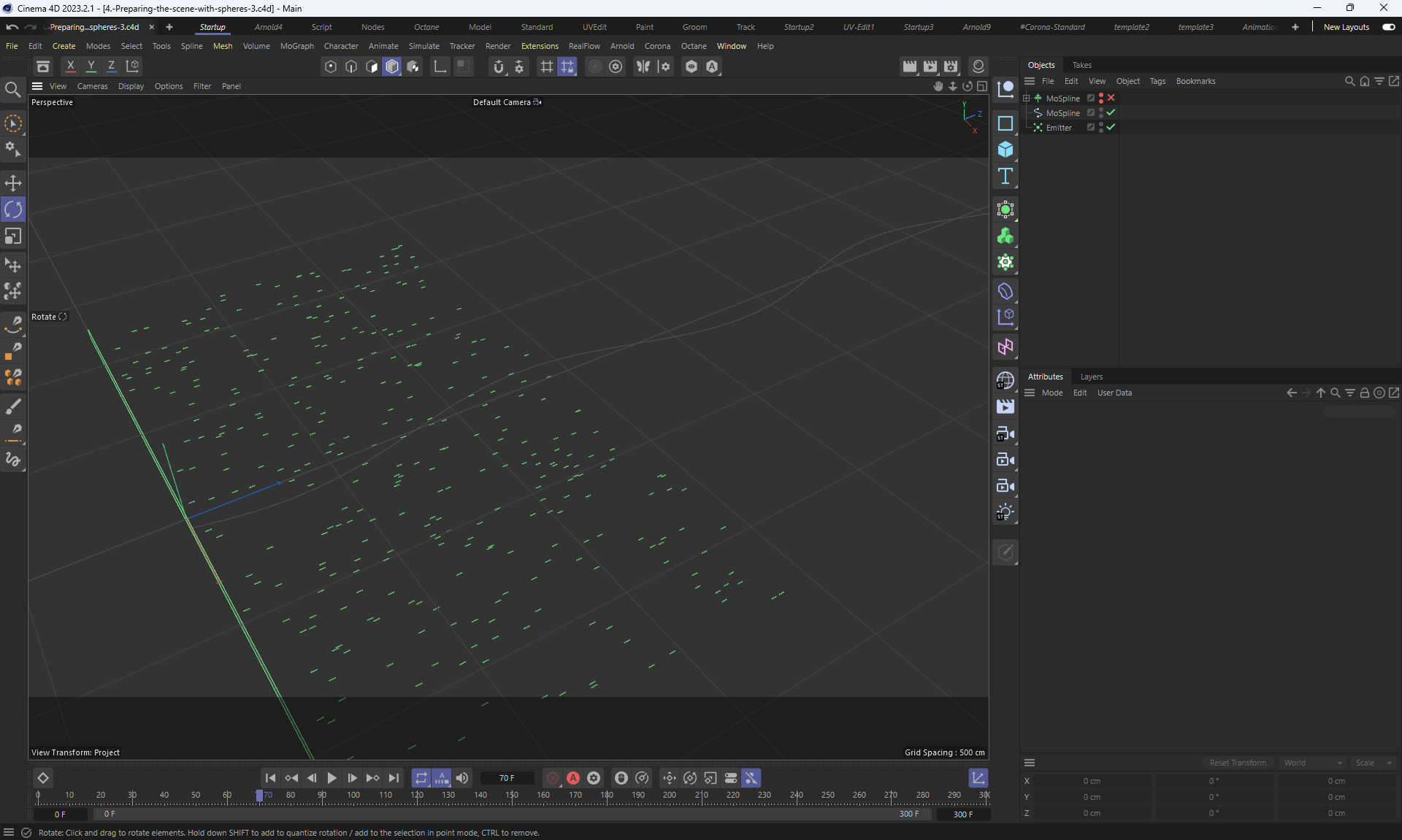Click the autokeying record button
Image resolution: width=1402 pixels, height=840 pixels.
(x=573, y=778)
